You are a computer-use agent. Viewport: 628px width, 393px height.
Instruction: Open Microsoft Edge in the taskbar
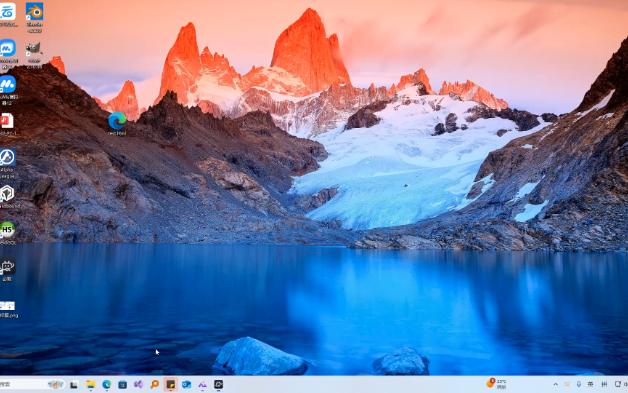(107, 385)
